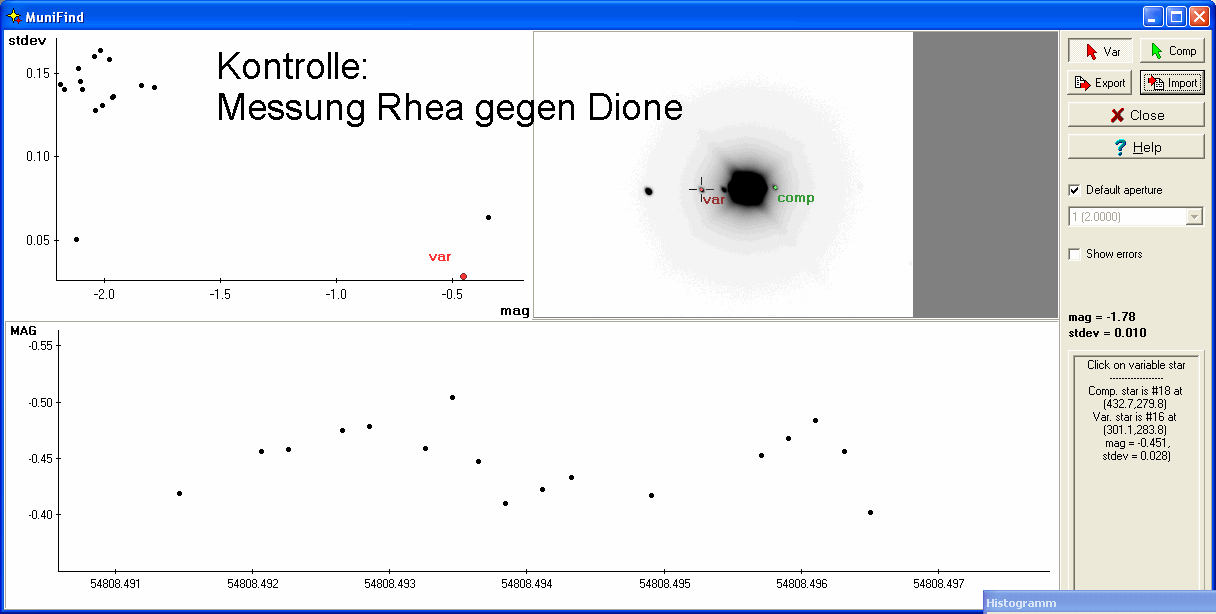
Task: Select the Var star picker button
Action: [x=1099, y=51]
